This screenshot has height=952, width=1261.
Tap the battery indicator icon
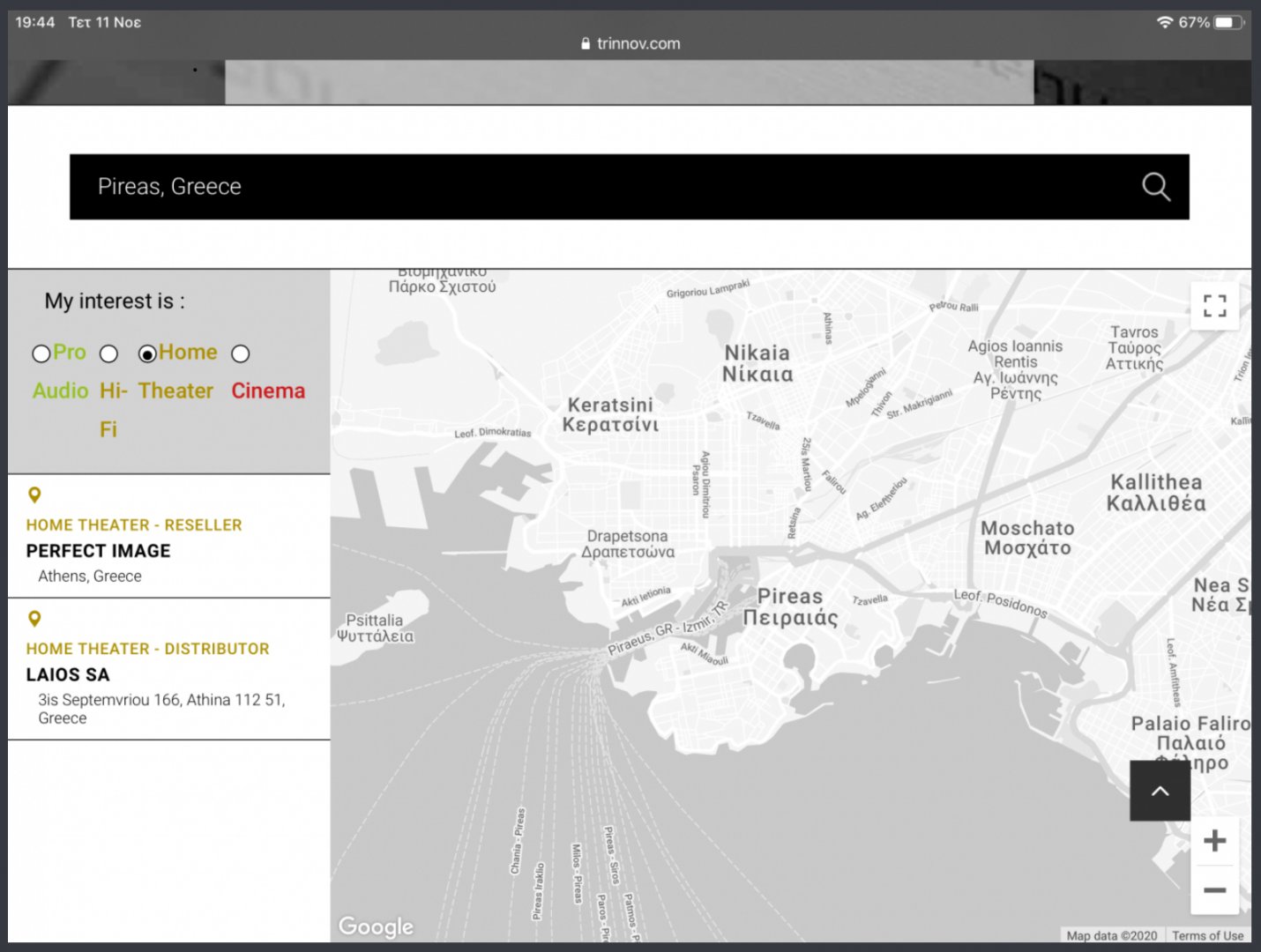pos(1228,22)
